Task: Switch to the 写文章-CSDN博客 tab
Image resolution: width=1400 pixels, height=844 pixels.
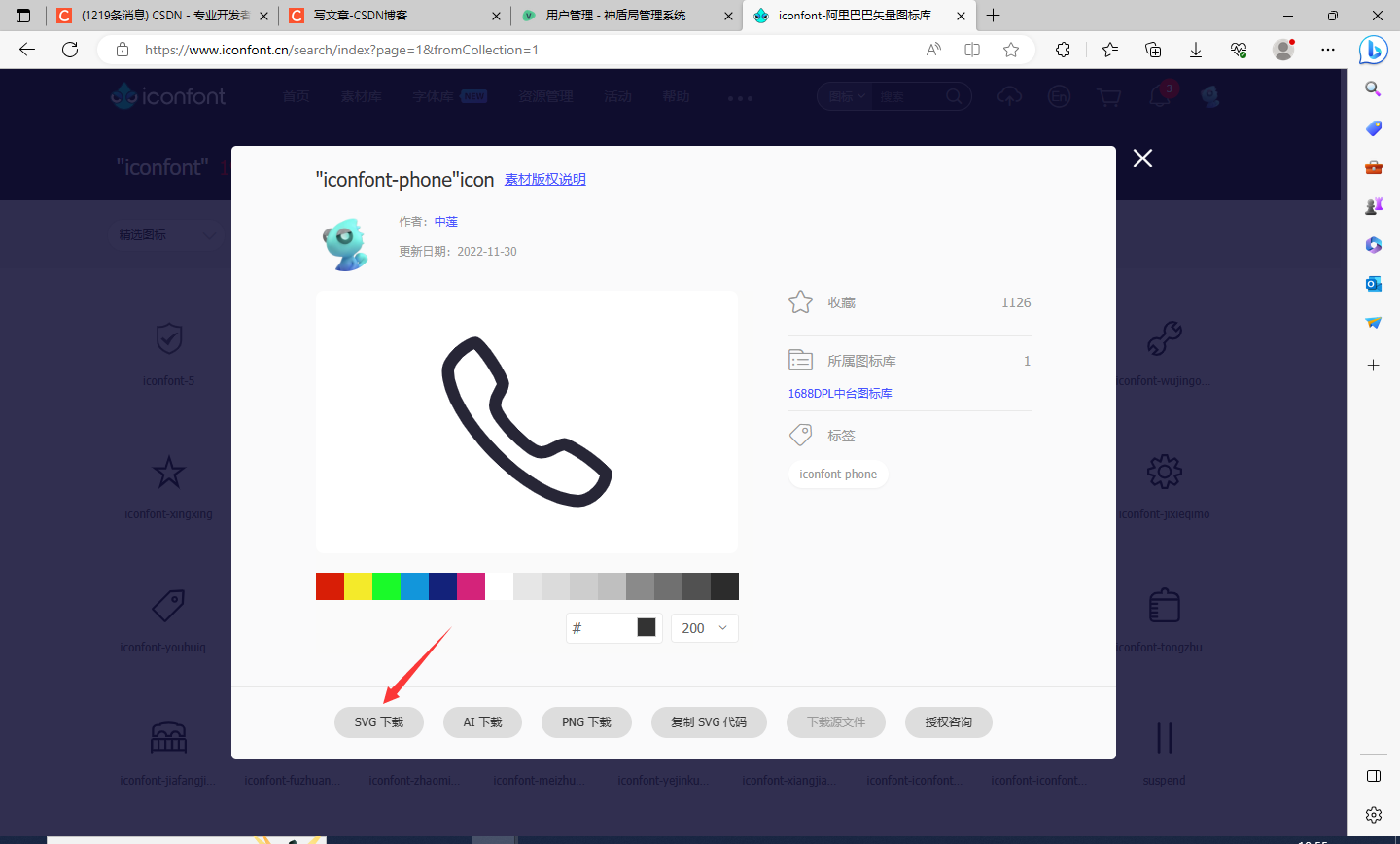Action: point(396,16)
